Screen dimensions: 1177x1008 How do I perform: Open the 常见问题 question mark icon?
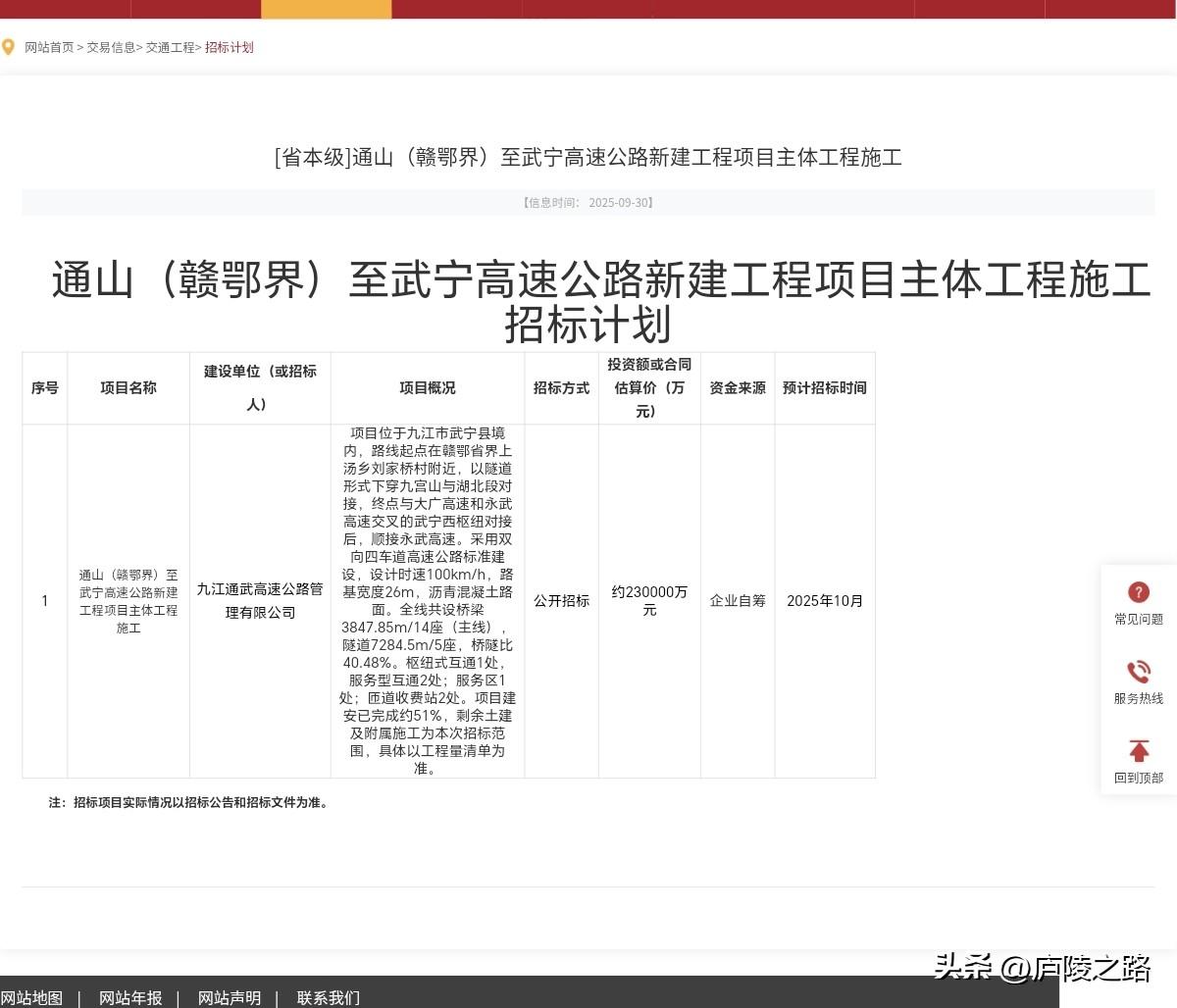click(1139, 592)
